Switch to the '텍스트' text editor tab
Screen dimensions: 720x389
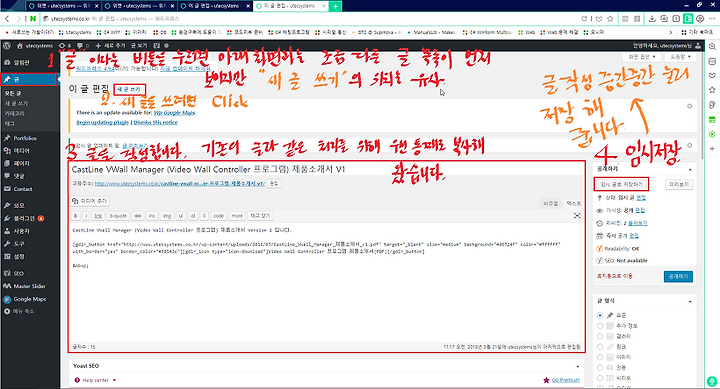coord(574,203)
